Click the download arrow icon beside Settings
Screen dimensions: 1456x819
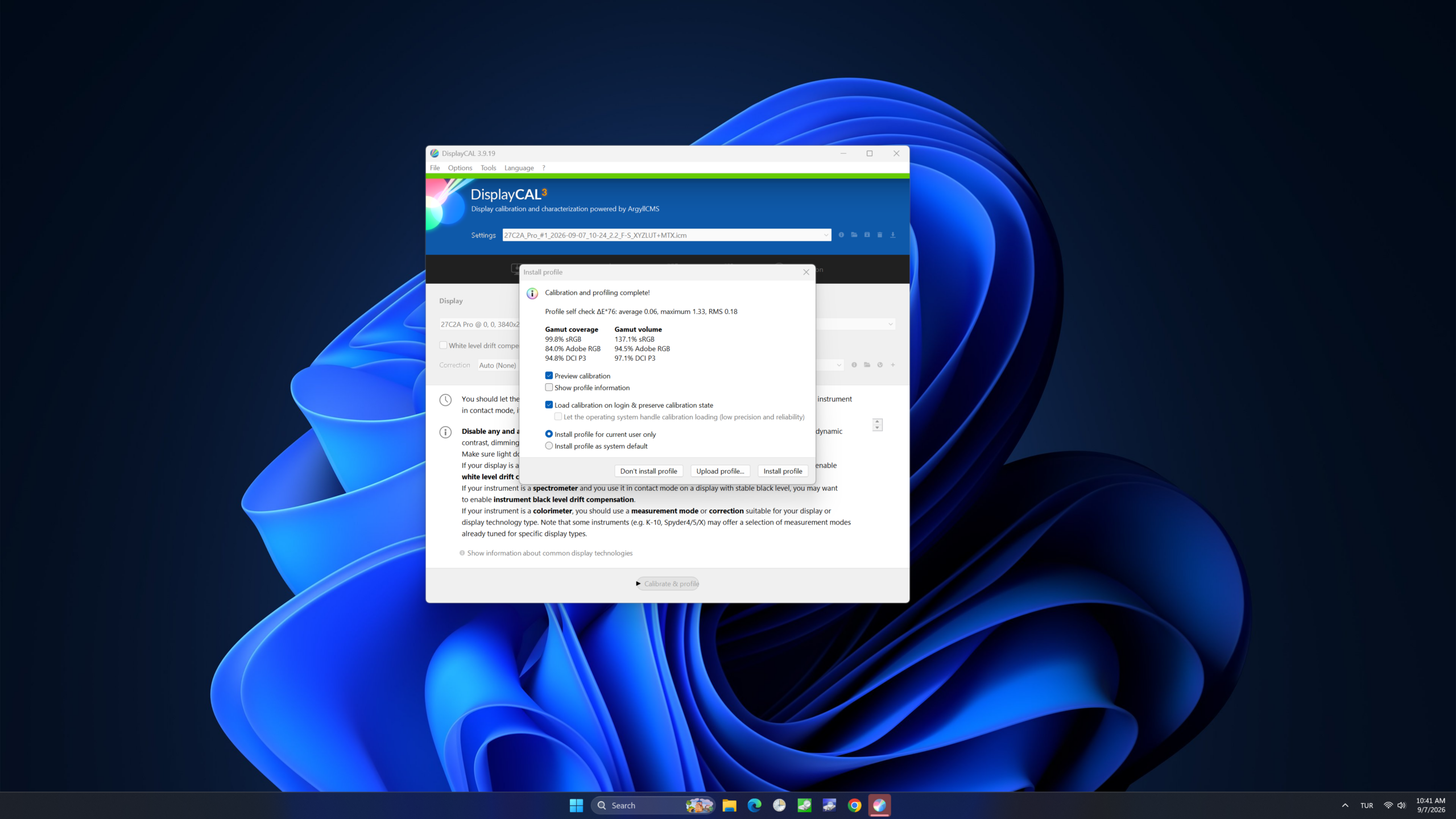(893, 235)
